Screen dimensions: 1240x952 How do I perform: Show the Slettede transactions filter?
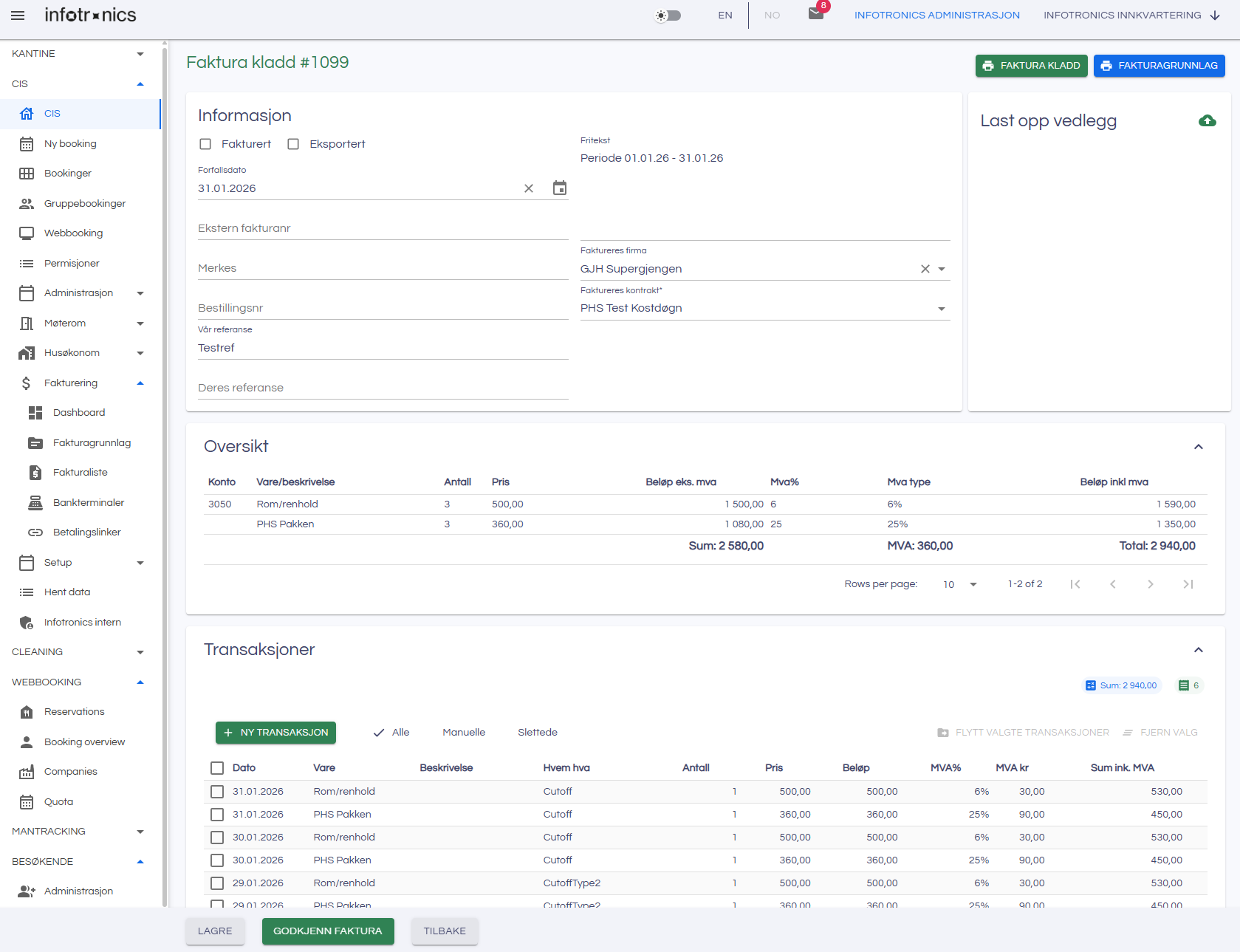pos(537,733)
